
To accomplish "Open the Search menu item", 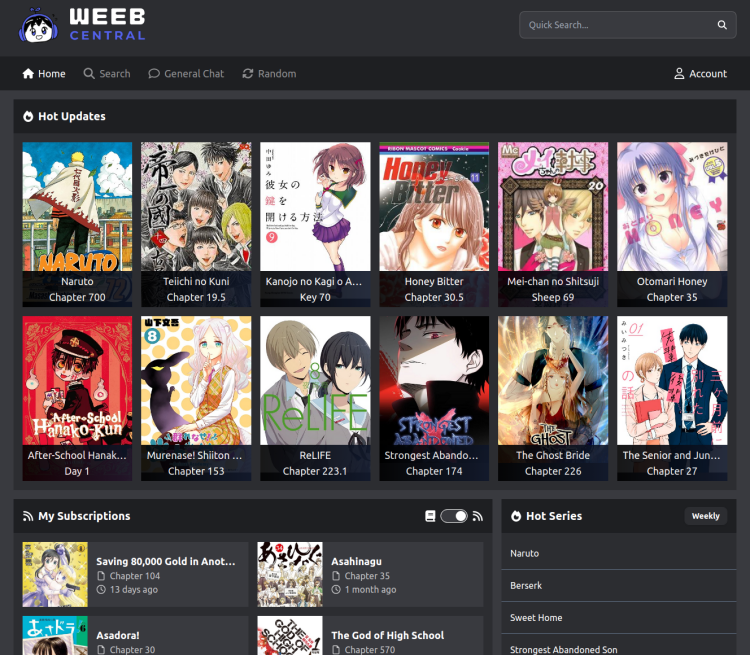I will (107, 74).
